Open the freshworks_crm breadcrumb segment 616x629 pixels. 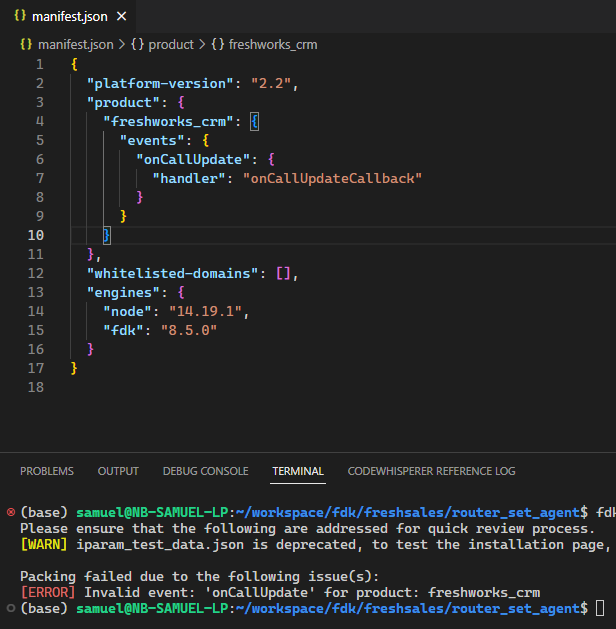coord(273,45)
